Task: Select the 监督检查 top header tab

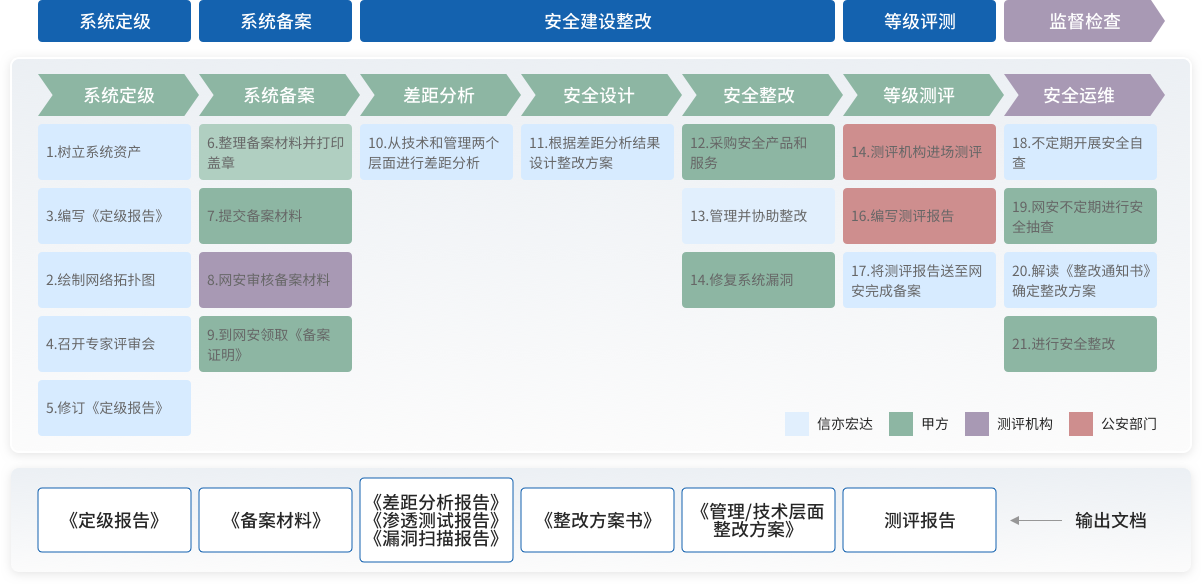Action: [x=1083, y=21]
